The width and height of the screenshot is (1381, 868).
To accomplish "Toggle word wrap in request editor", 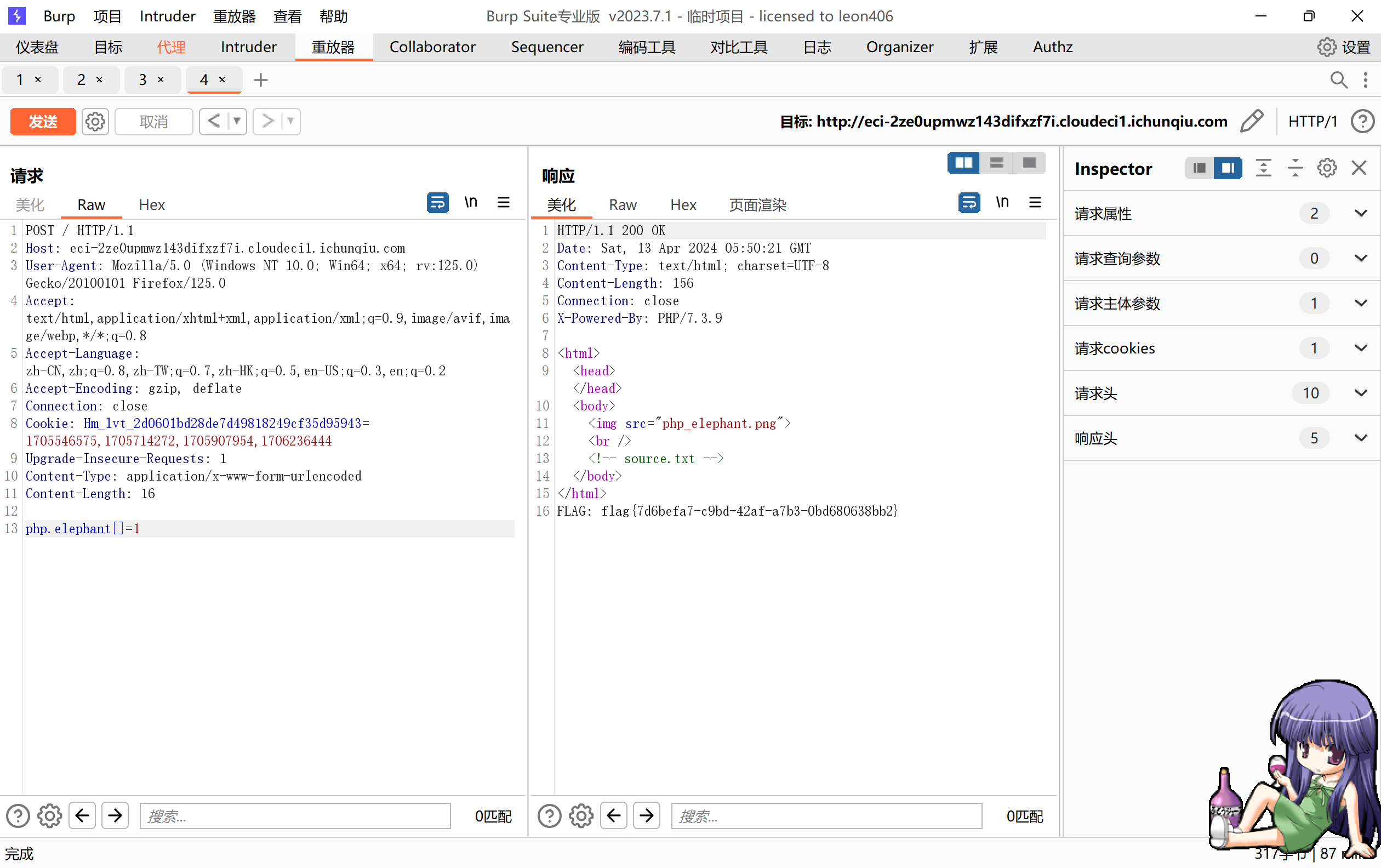I will [x=437, y=202].
